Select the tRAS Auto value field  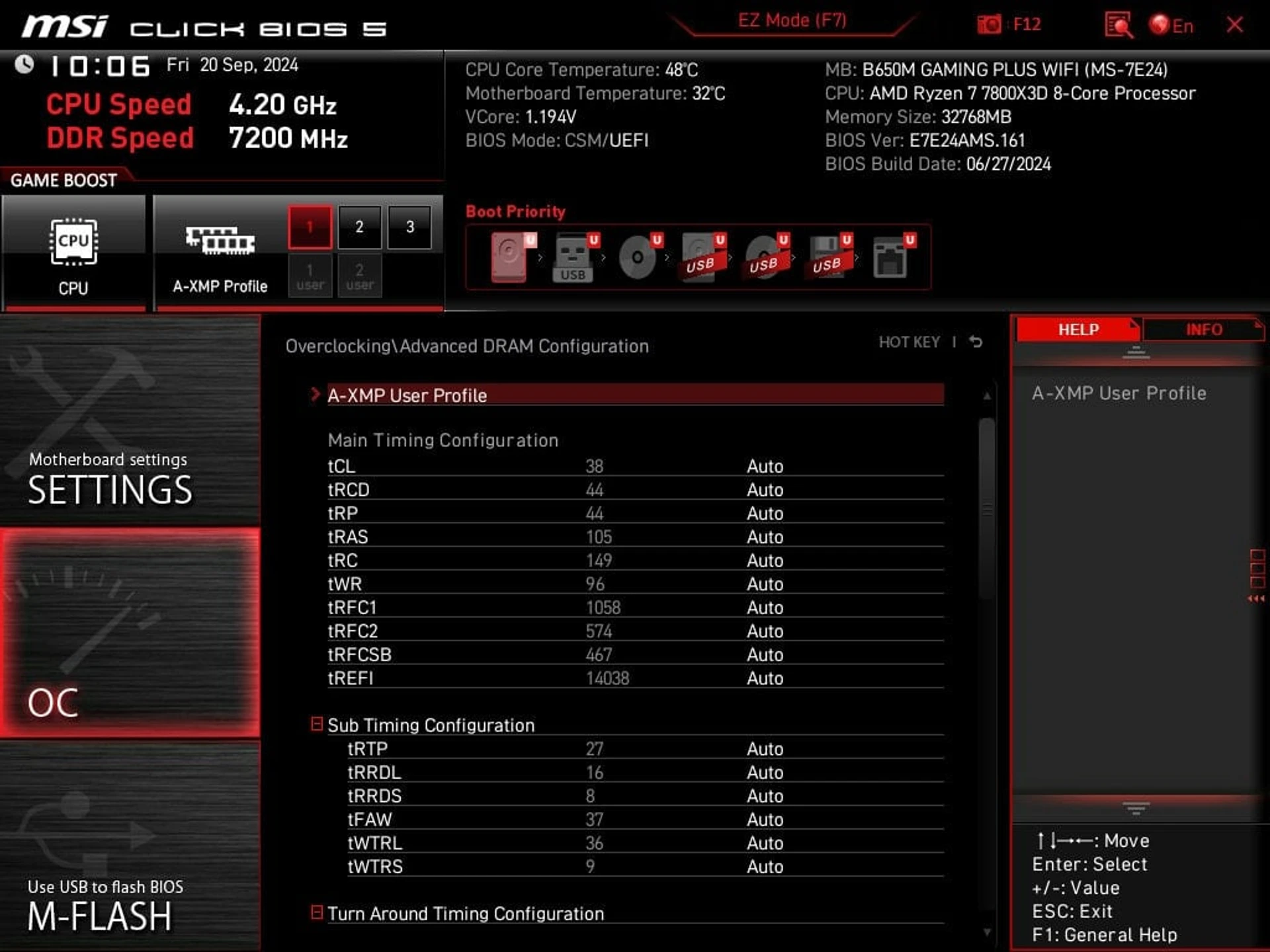click(765, 537)
